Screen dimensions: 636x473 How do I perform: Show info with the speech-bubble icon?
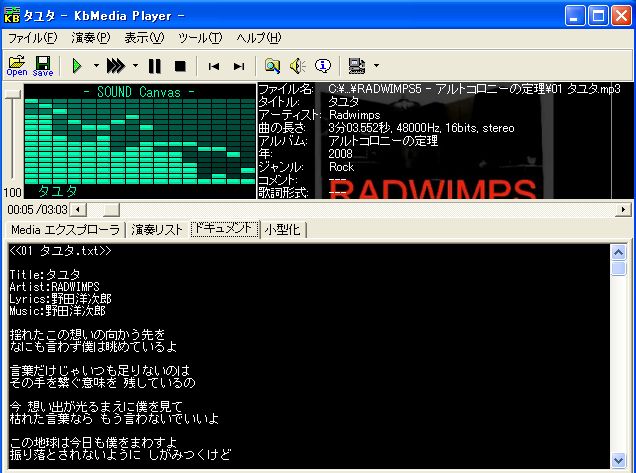click(x=323, y=66)
